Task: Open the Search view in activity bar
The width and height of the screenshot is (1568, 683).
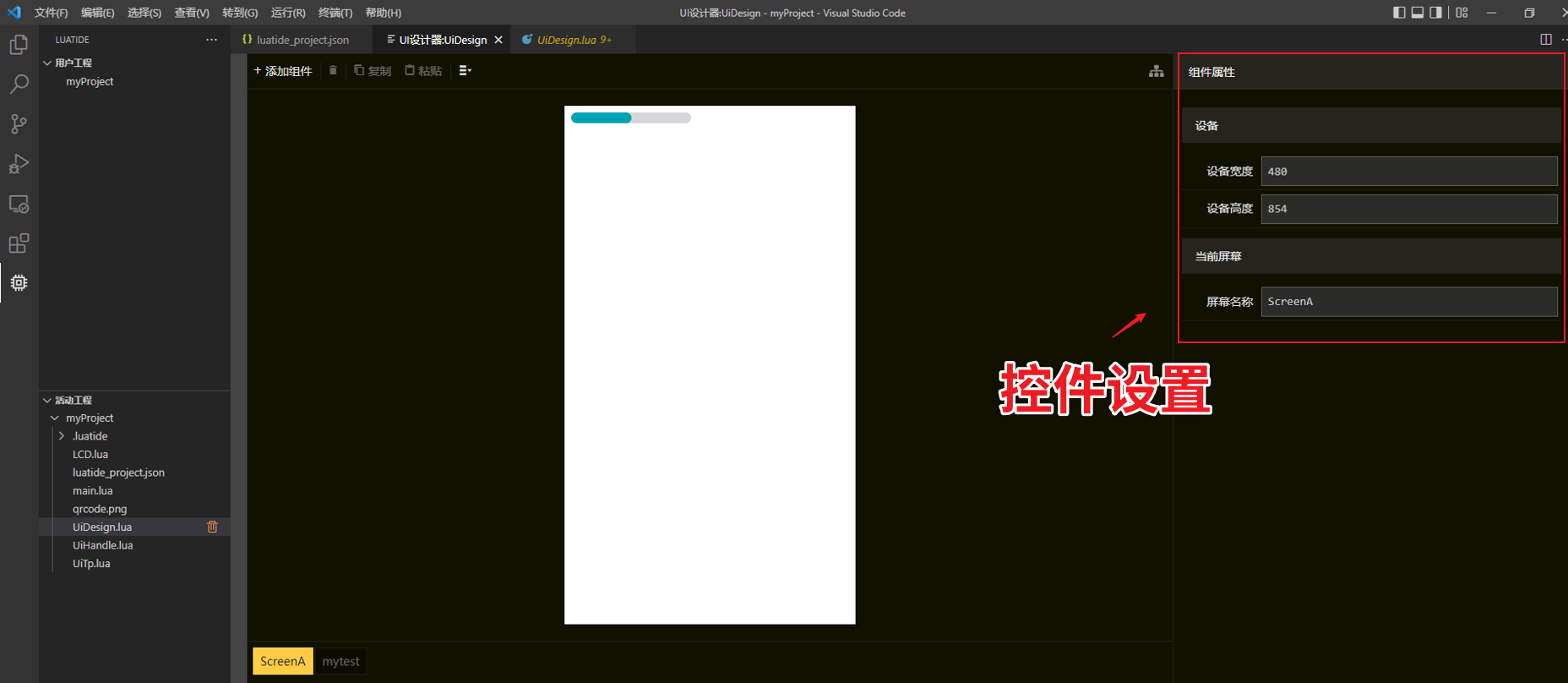Action: (x=19, y=84)
